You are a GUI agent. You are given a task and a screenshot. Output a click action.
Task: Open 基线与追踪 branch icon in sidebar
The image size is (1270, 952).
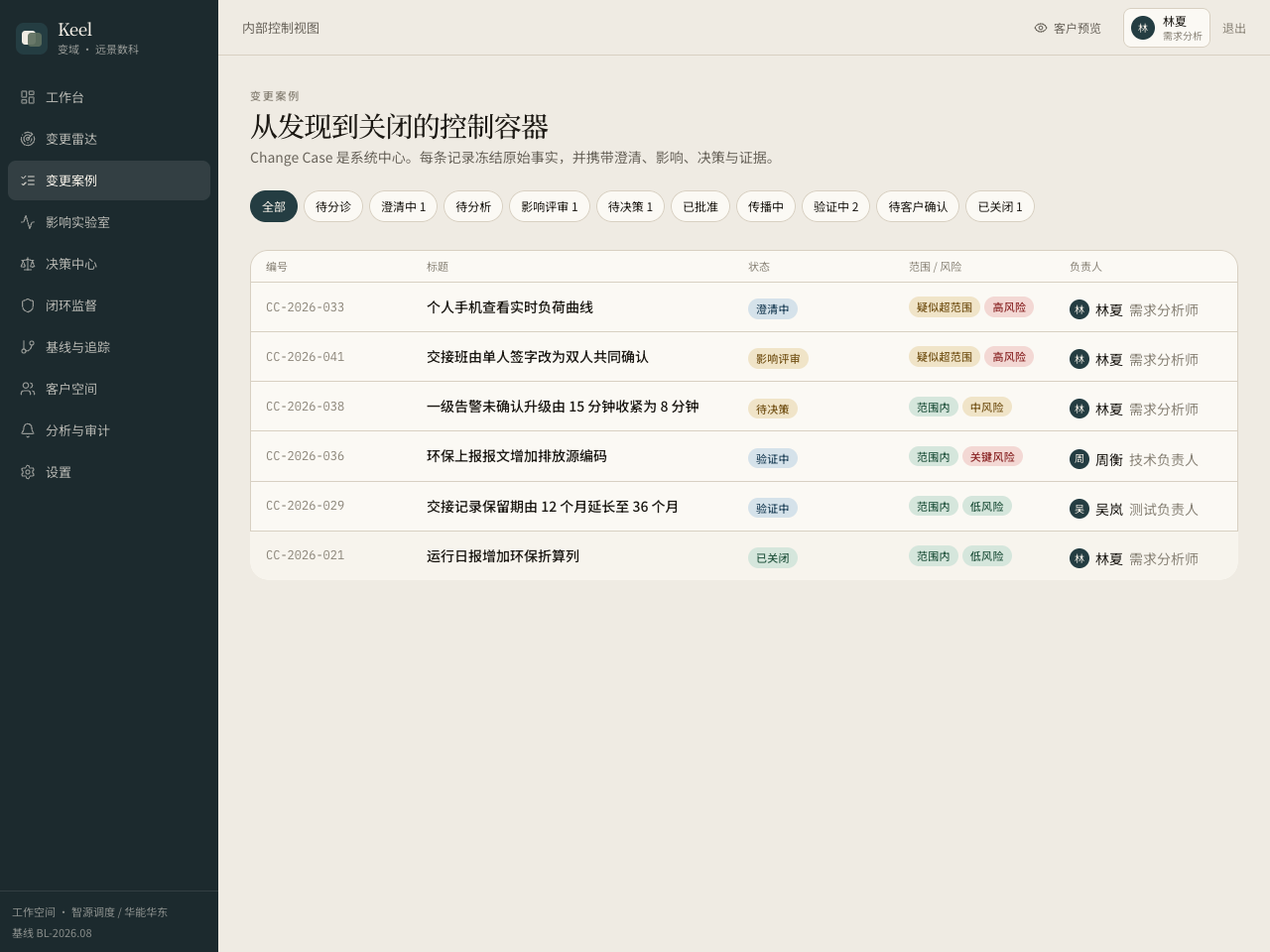point(28,347)
